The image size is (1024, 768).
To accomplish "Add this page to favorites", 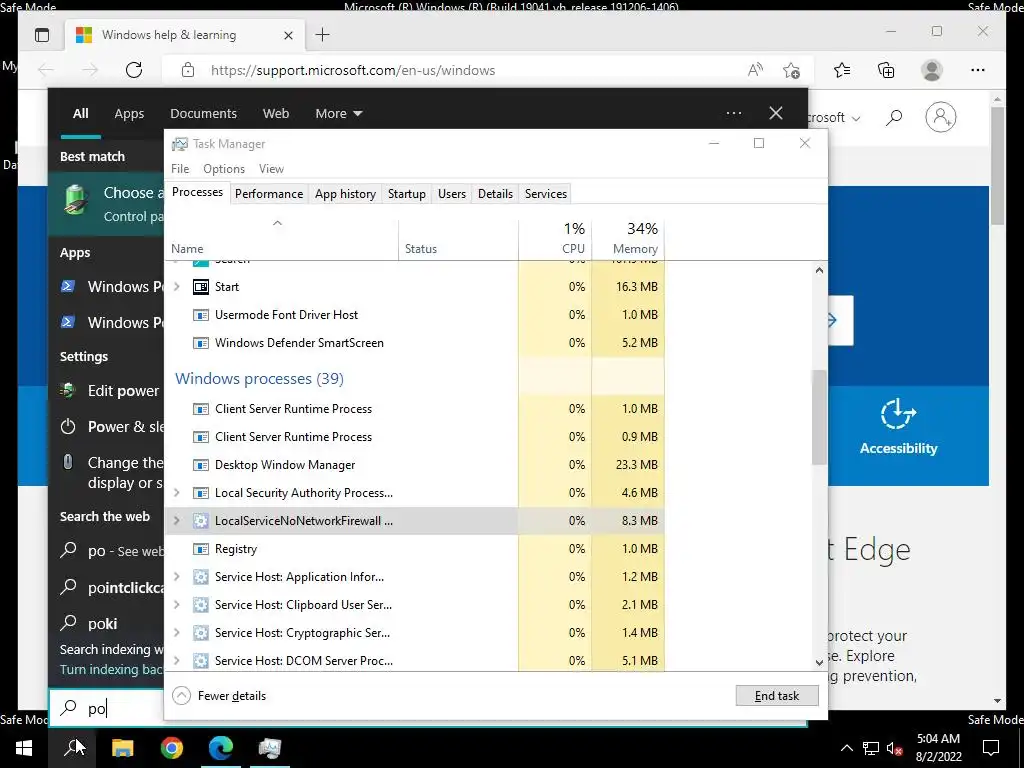I will tap(792, 71).
